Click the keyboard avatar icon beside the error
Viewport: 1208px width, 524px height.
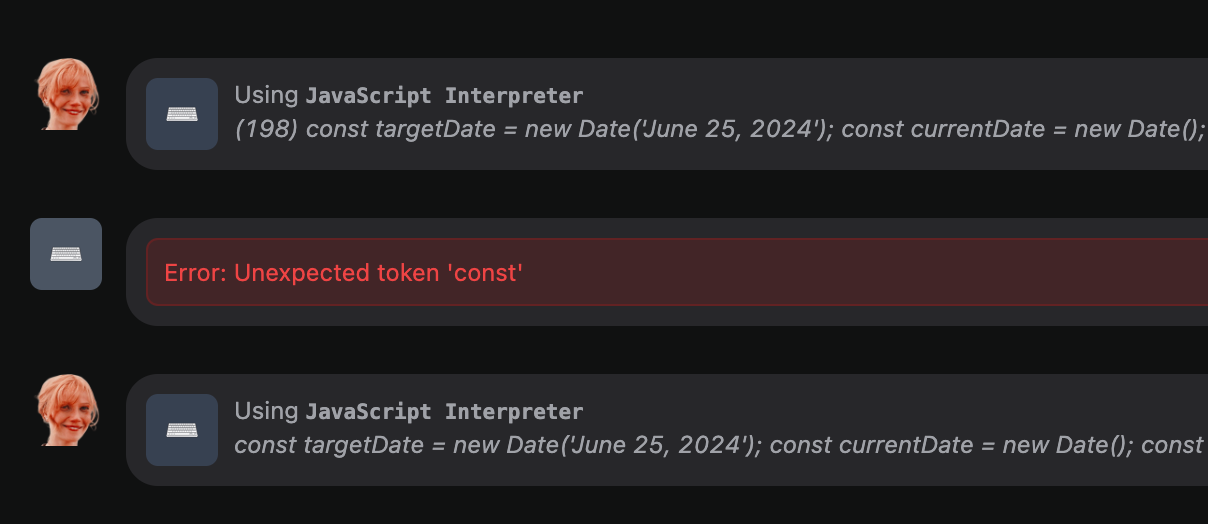(x=66, y=254)
